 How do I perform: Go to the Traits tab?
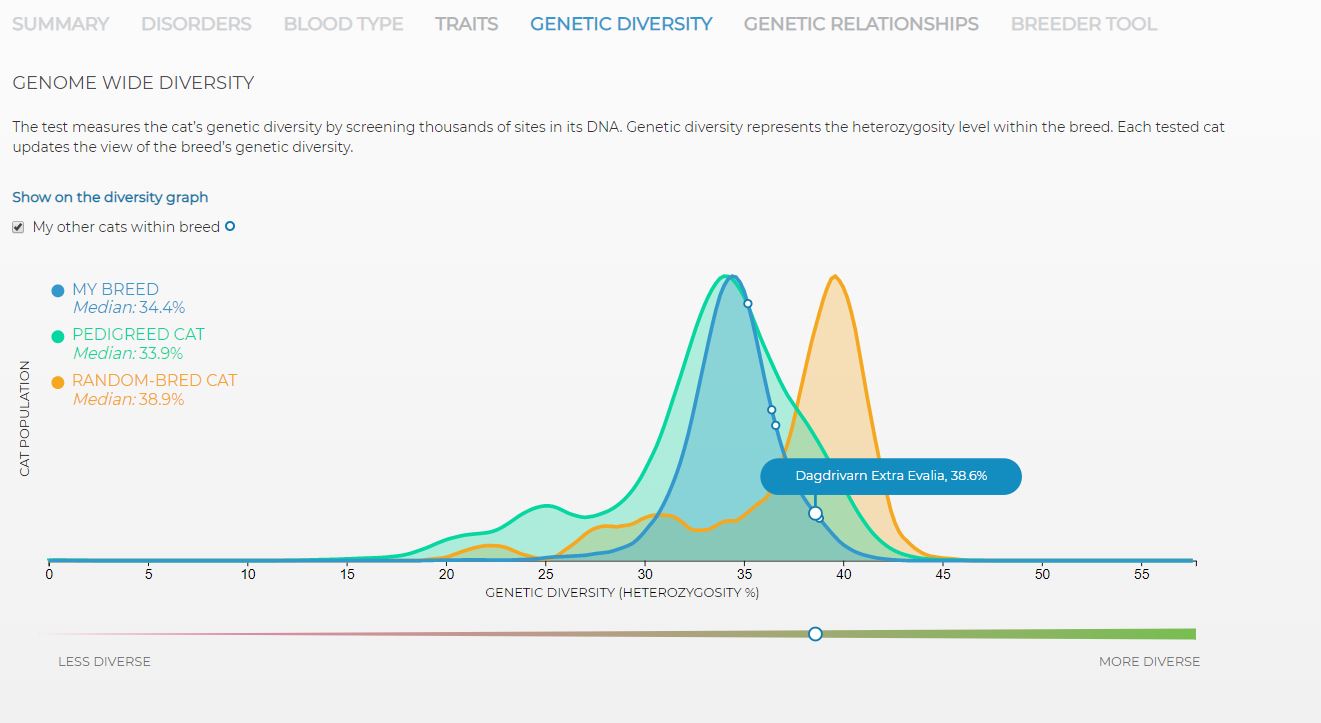(466, 24)
